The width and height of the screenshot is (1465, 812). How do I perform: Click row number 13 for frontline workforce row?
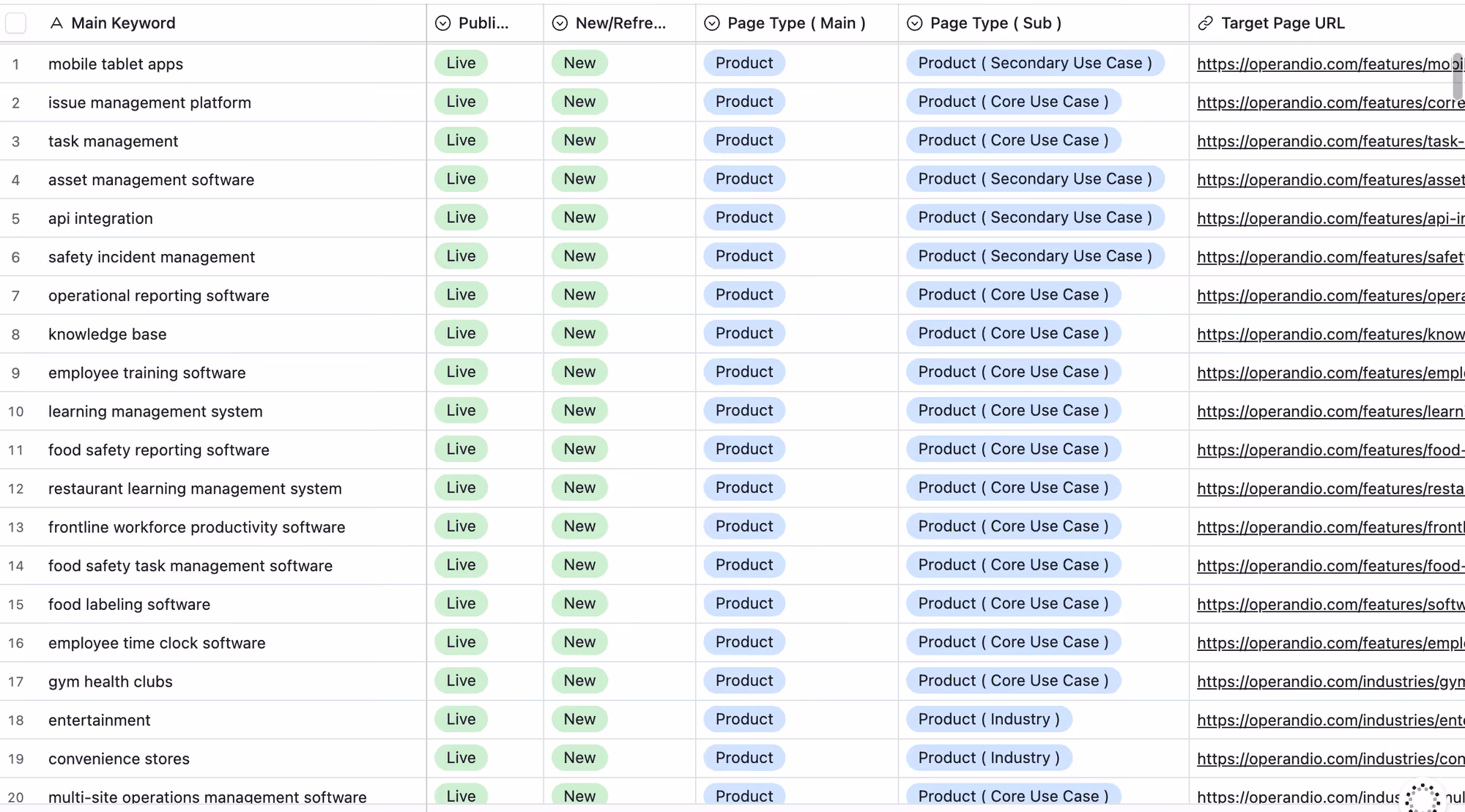[15, 528]
